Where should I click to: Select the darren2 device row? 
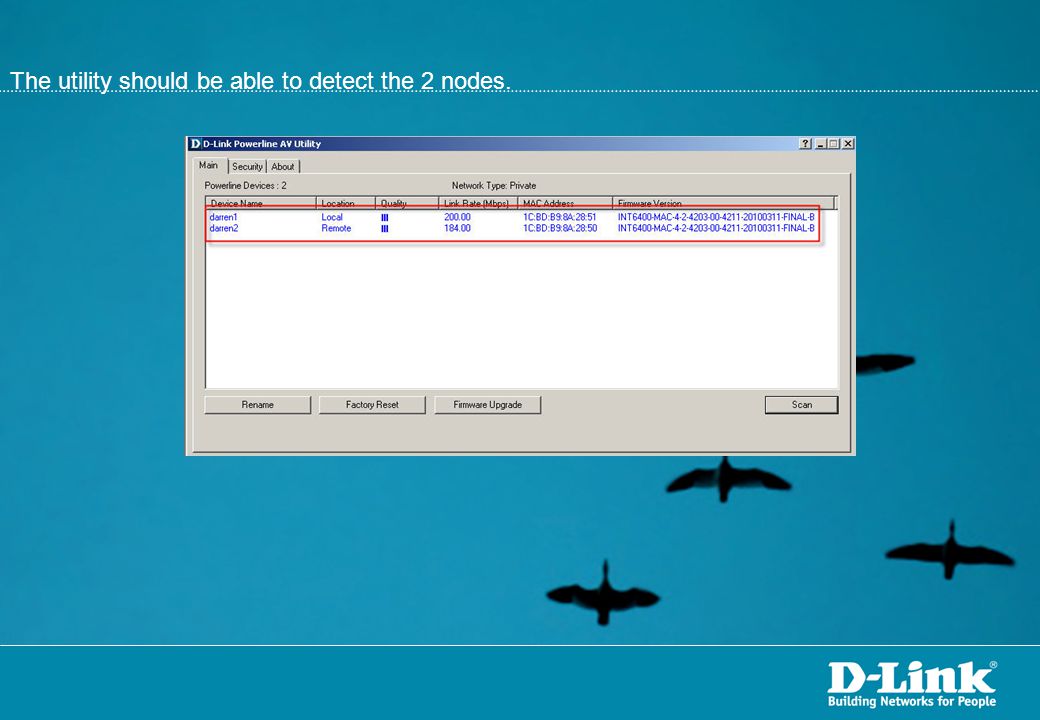pos(512,228)
